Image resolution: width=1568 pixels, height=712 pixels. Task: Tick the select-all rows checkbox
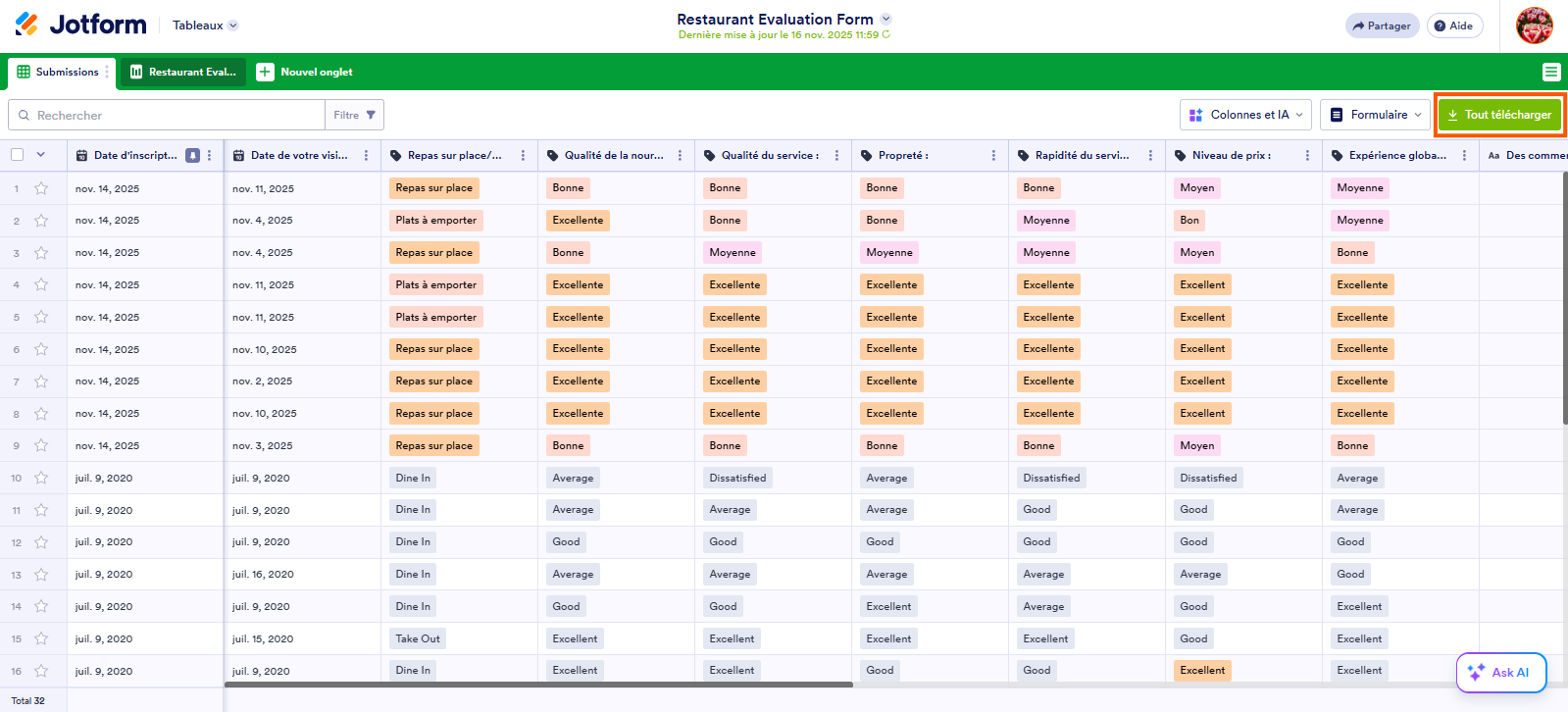(x=18, y=155)
